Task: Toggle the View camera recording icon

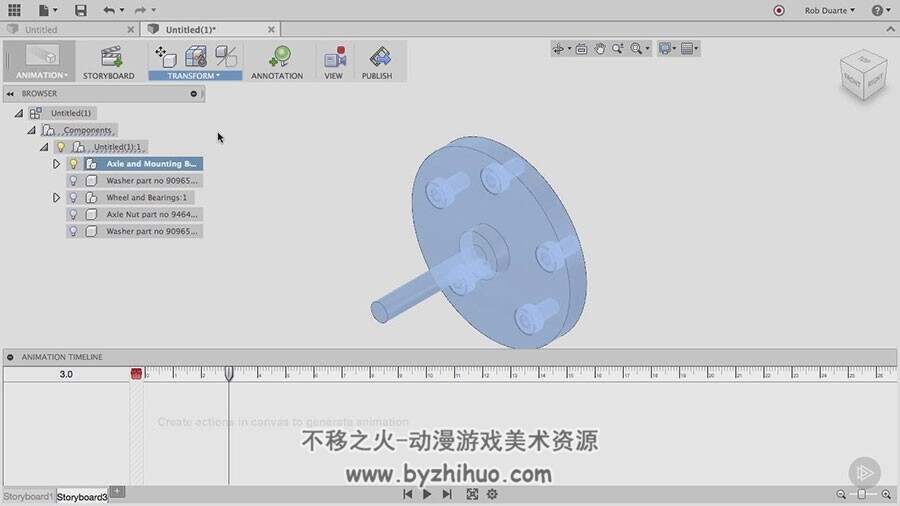Action: 335,57
